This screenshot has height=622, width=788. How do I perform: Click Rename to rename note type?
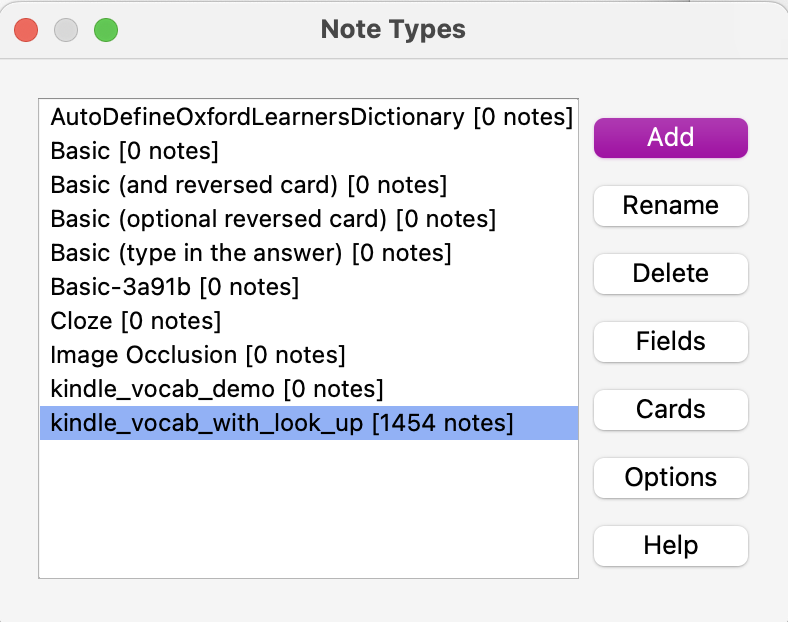tap(670, 206)
